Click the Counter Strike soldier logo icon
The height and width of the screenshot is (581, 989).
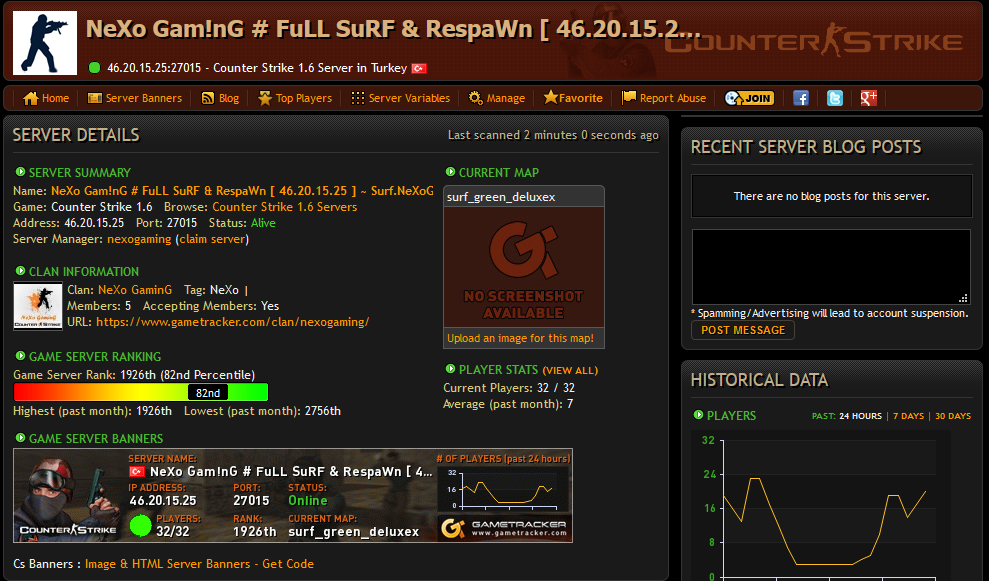[x=45, y=42]
